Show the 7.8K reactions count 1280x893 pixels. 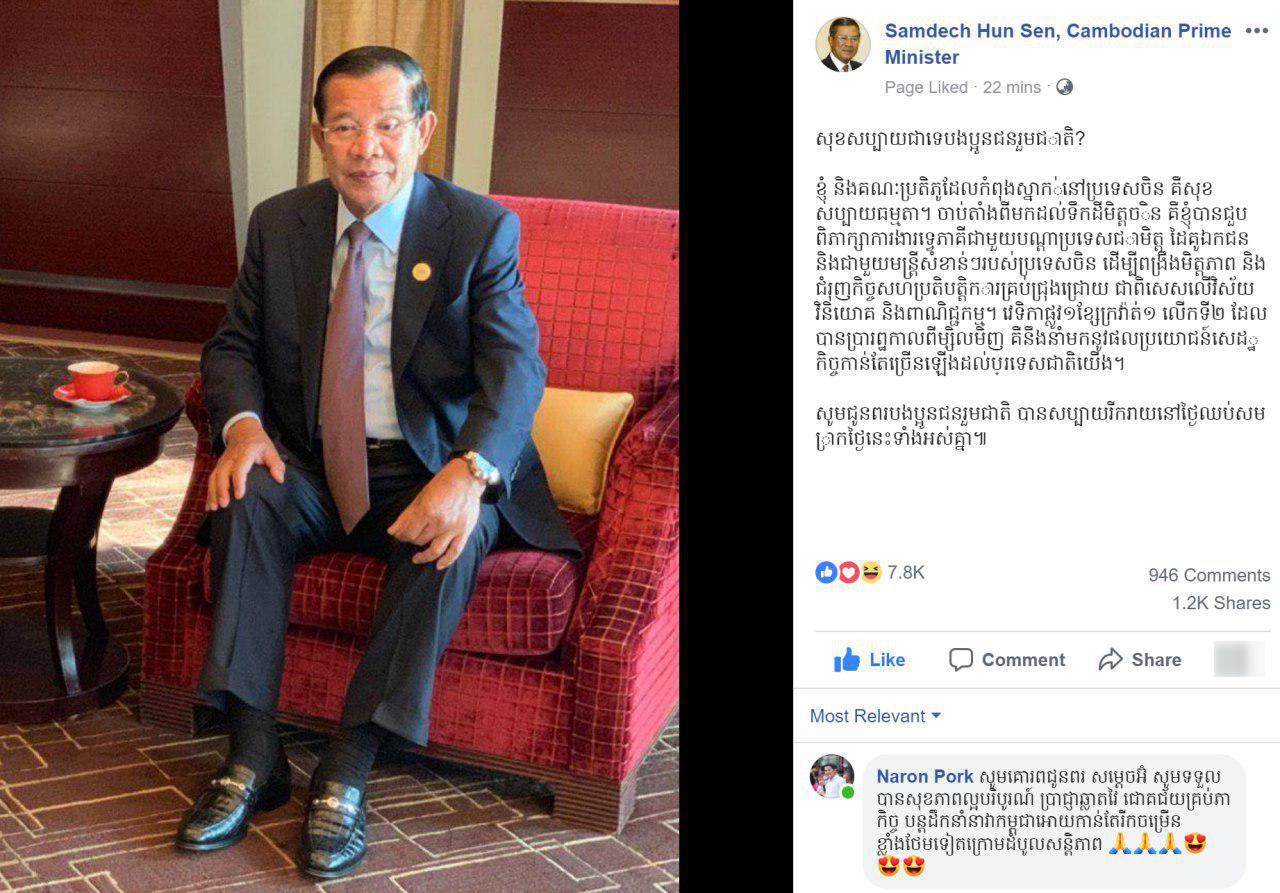(906, 572)
